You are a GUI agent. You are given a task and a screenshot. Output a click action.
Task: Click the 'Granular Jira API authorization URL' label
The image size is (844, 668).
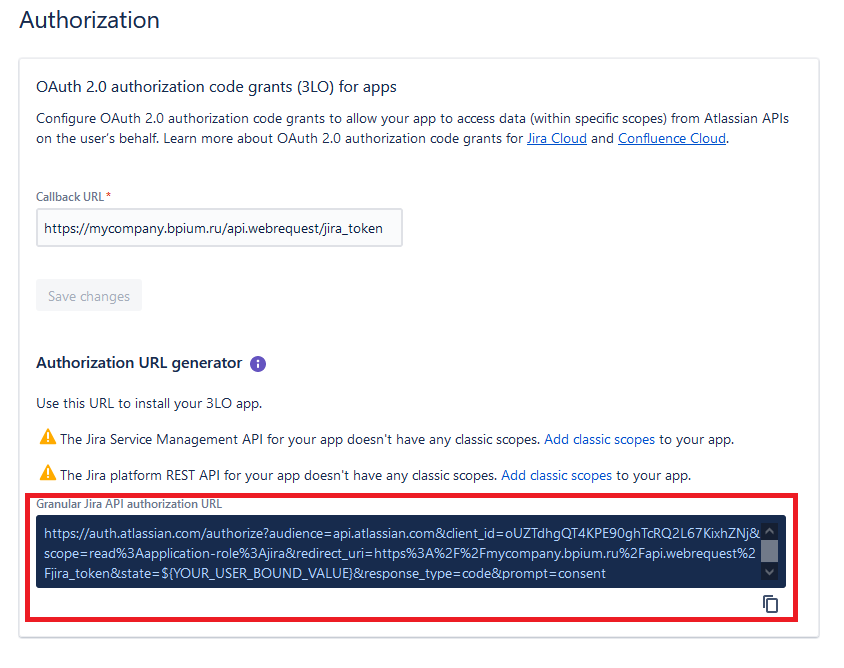(x=129, y=504)
